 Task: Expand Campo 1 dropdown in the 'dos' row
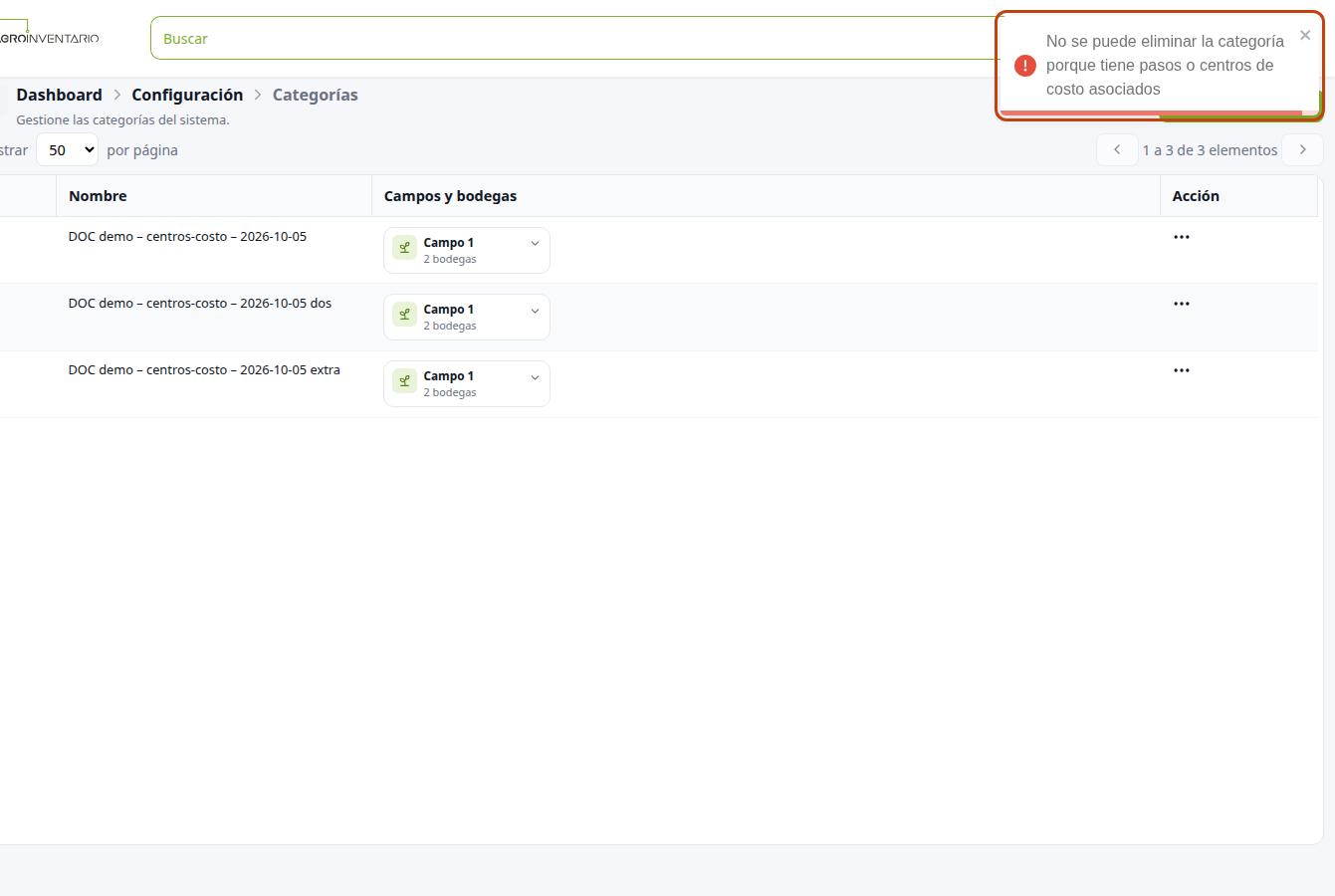coord(535,311)
